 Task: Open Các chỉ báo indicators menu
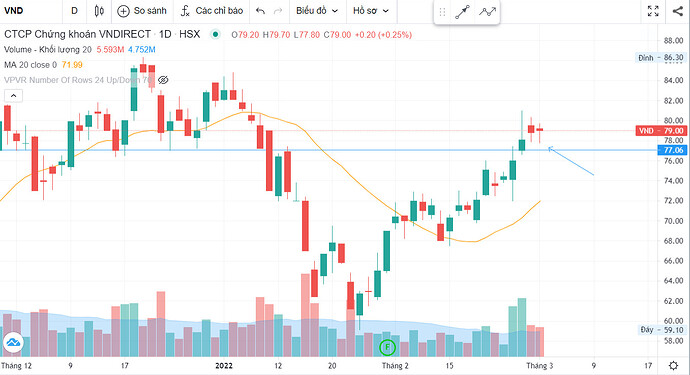coord(212,11)
